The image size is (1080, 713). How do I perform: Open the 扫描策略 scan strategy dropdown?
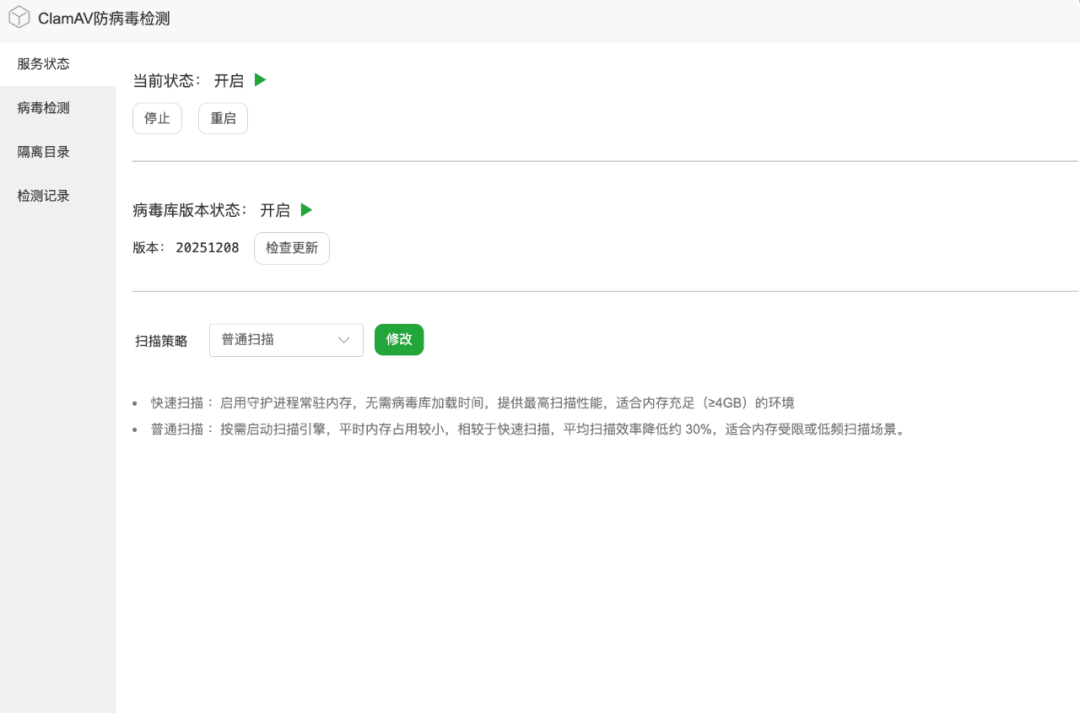coord(286,340)
